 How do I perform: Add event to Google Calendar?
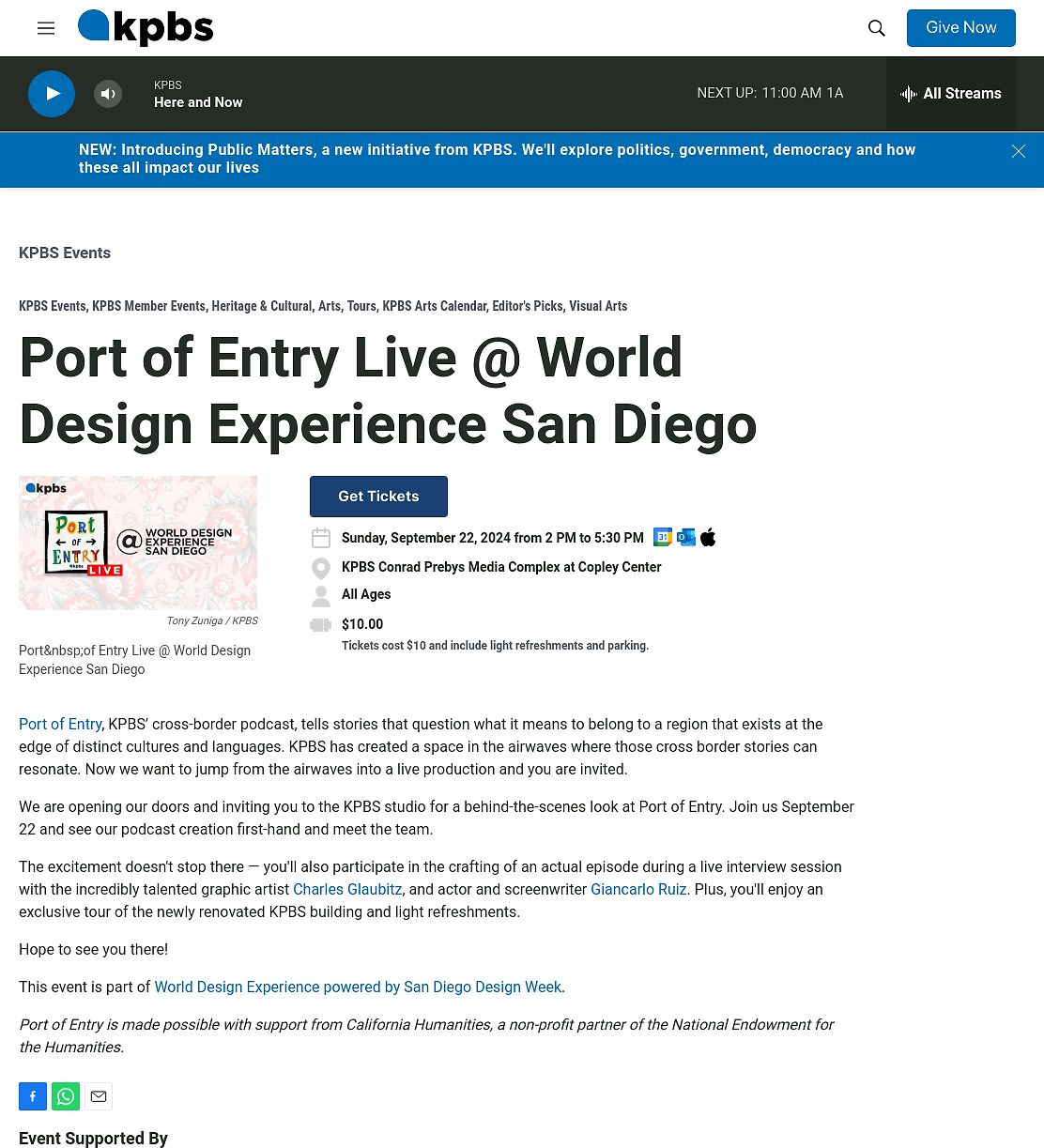click(x=662, y=537)
